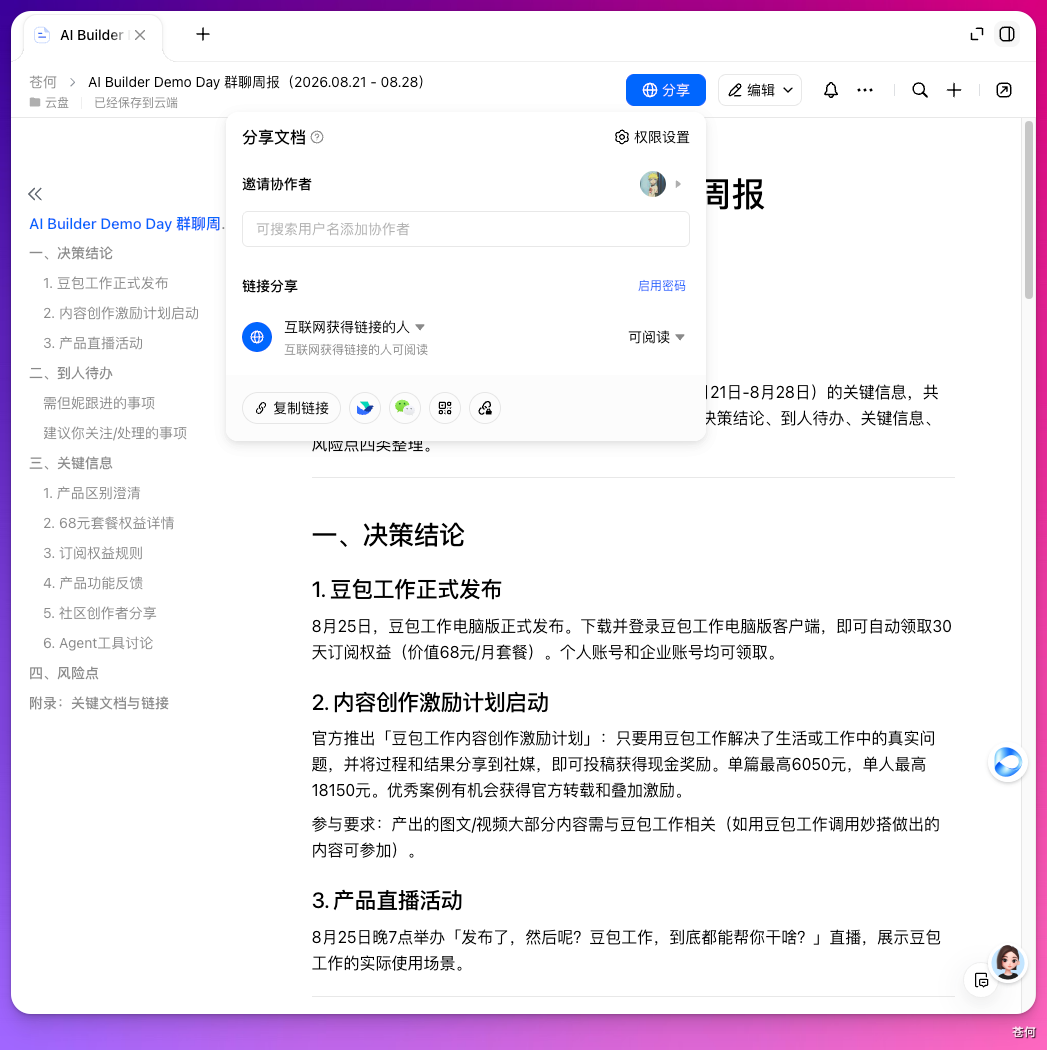Go to outline item 4. 产品功能反馈
This screenshot has height=1050, width=1047.
point(93,583)
